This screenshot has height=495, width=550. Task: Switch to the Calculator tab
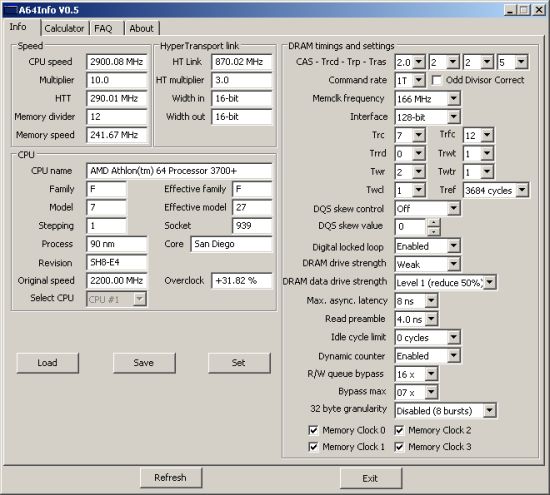coord(65,28)
